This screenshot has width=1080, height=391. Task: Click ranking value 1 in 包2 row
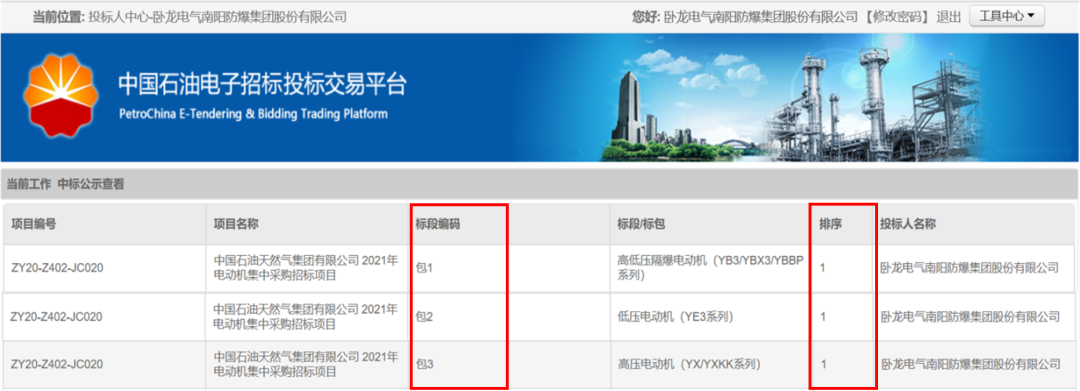pyautogui.click(x=822, y=317)
